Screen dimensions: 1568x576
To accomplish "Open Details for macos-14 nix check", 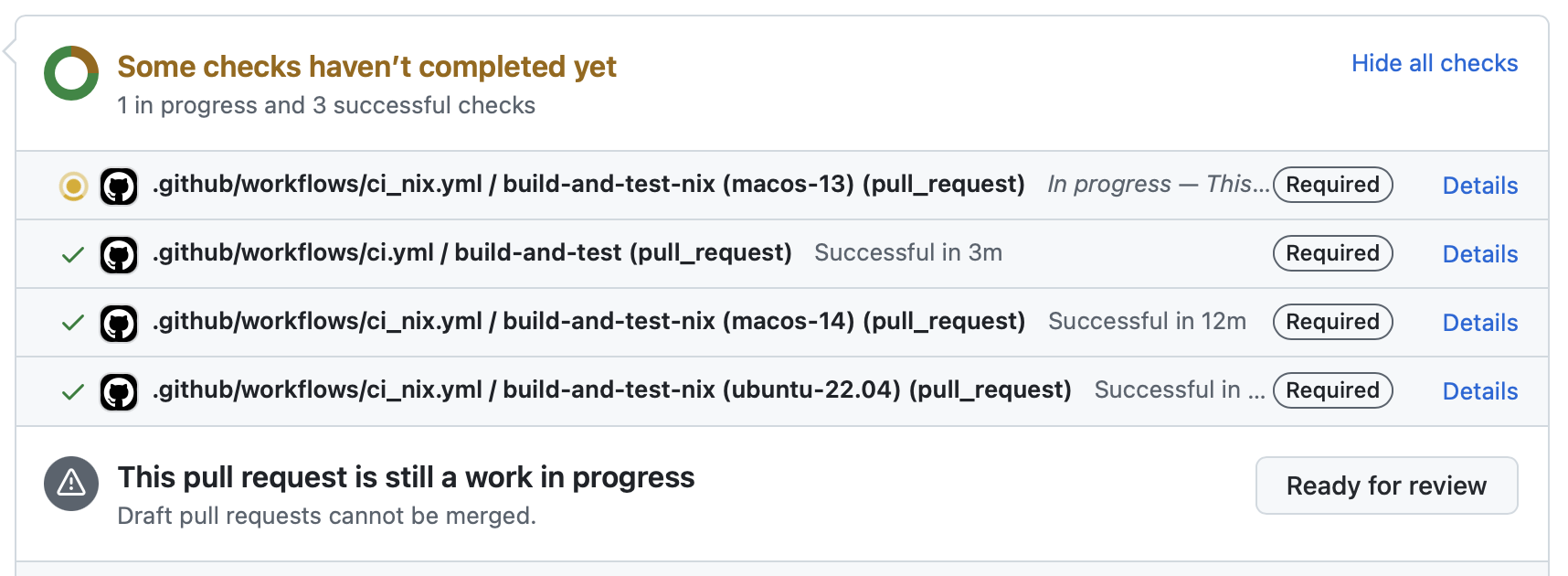I will (1479, 323).
